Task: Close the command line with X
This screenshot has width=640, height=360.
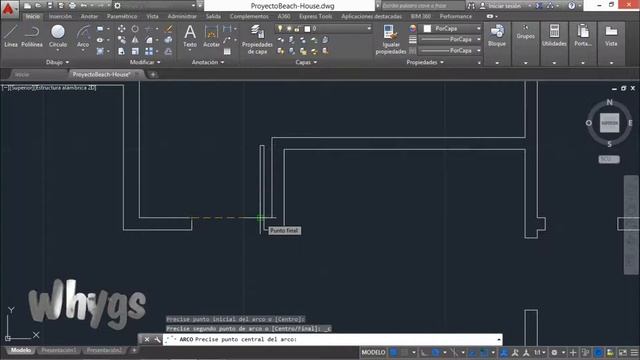Action: click(147, 340)
